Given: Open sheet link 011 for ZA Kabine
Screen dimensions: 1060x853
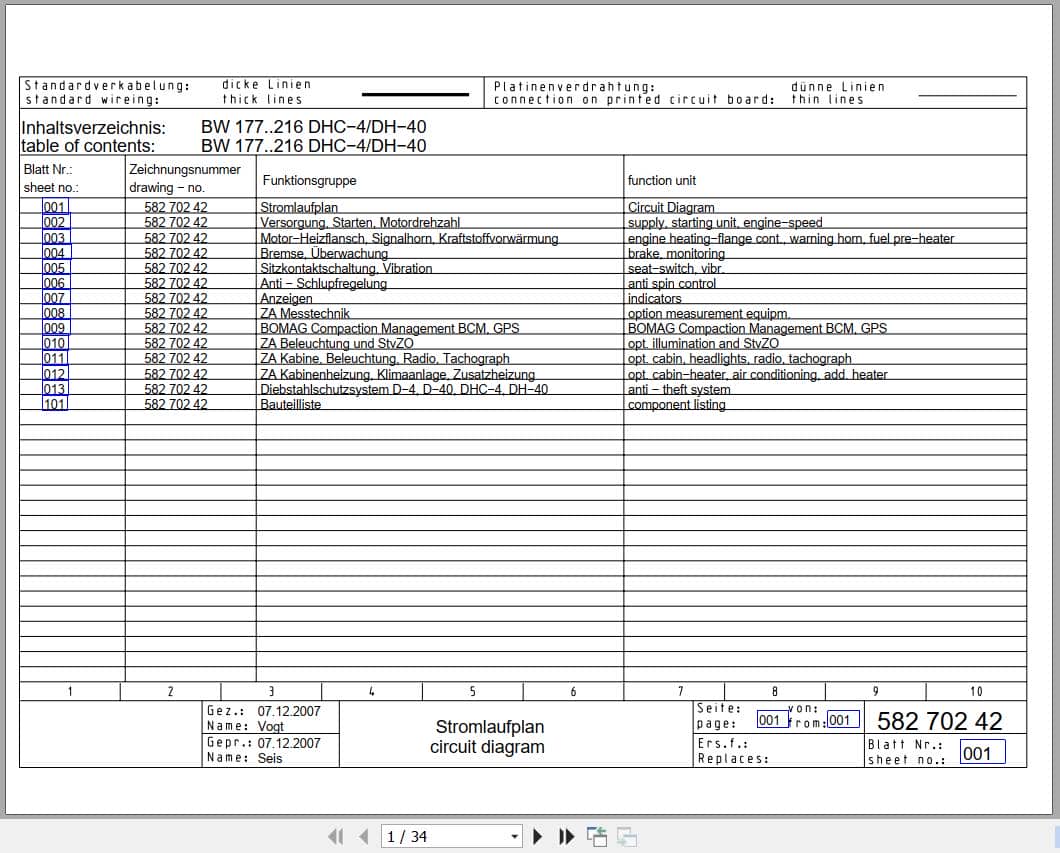Looking at the screenshot, I should [55, 358].
